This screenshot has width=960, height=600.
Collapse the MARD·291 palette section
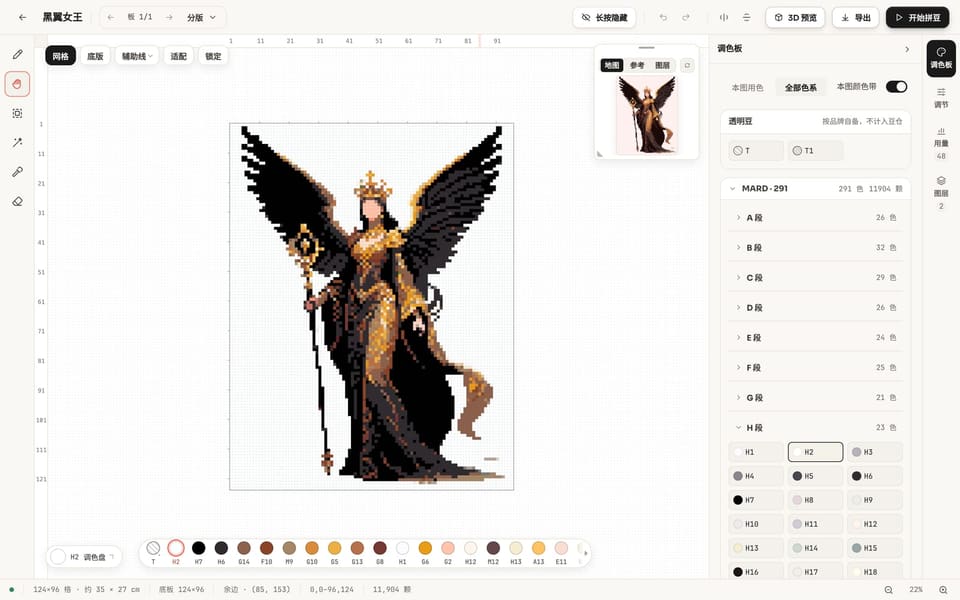(816, 189)
